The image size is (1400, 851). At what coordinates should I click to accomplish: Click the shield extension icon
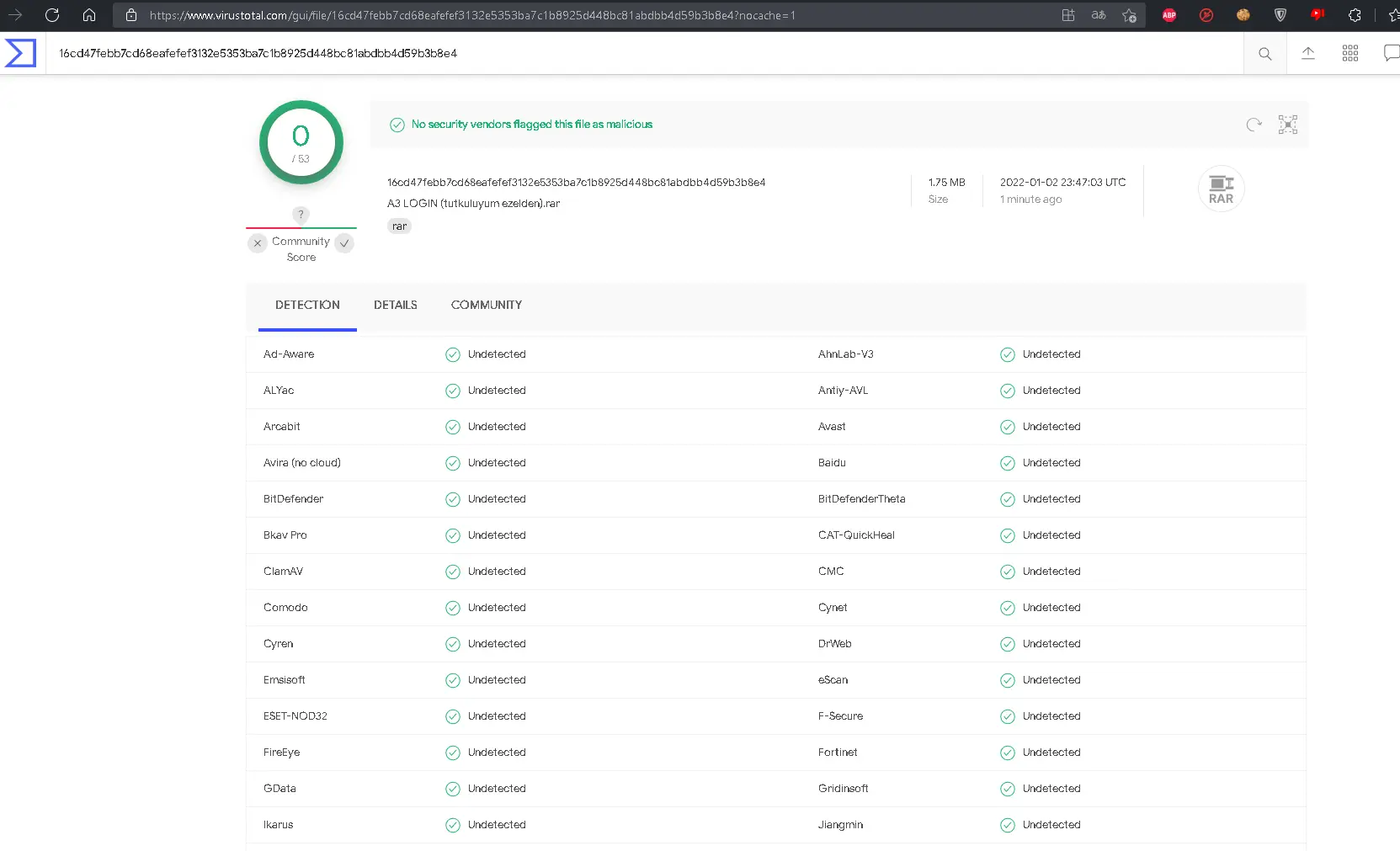(x=1280, y=15)
